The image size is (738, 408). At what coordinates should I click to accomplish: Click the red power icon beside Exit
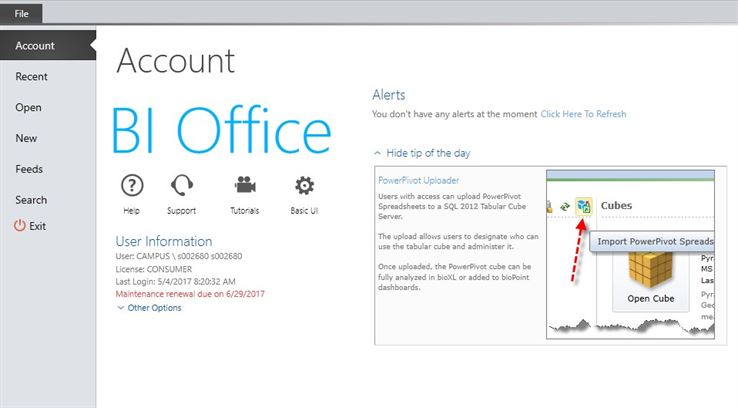point(19,226)
